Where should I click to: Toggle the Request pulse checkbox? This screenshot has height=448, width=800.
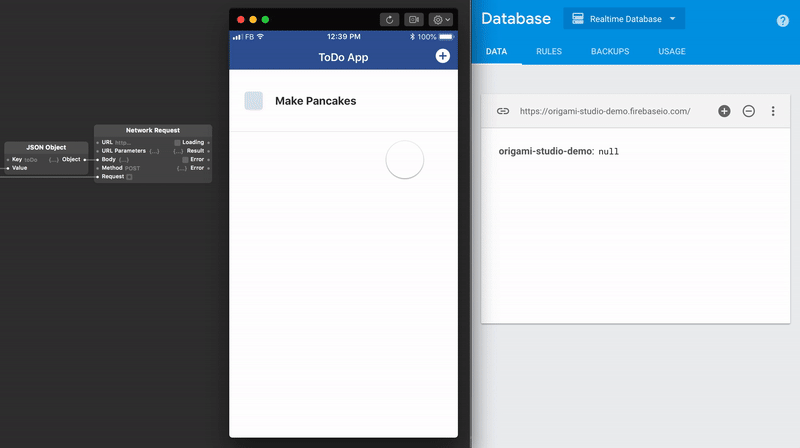click(x=129, y=177)
